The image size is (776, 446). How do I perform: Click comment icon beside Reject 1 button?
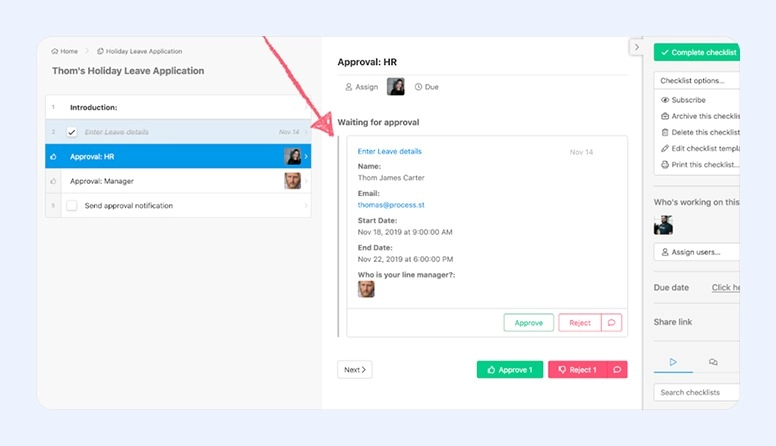click(x=617, y=370)
